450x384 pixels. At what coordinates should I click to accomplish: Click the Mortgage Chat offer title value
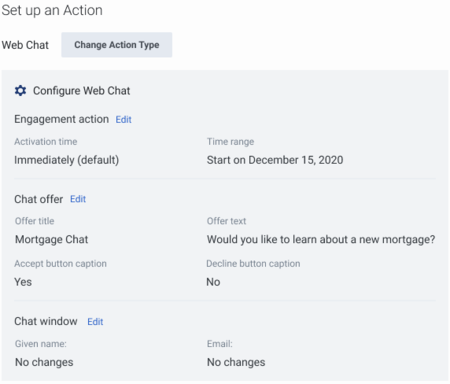(52, 239)
